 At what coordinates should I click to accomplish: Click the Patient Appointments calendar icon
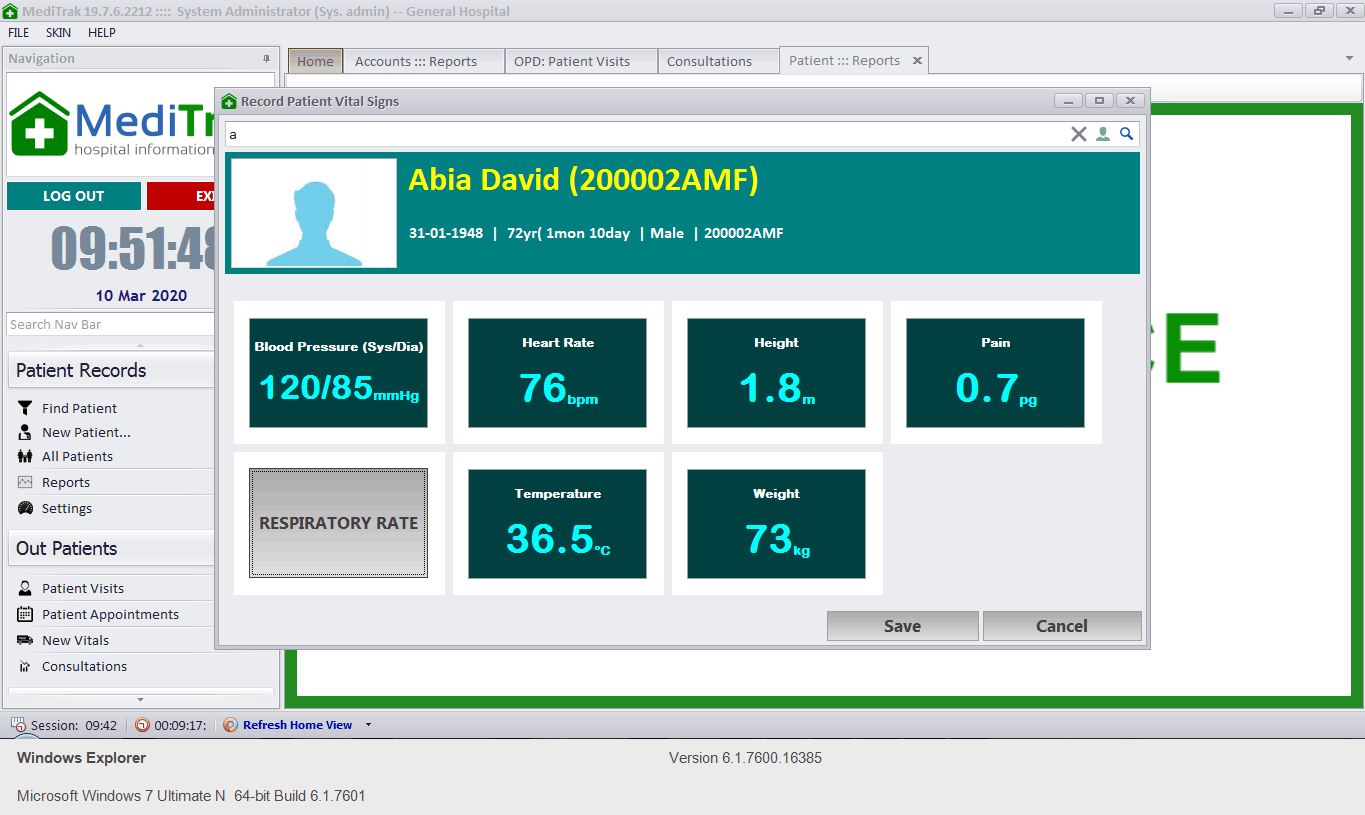[25, 614]
